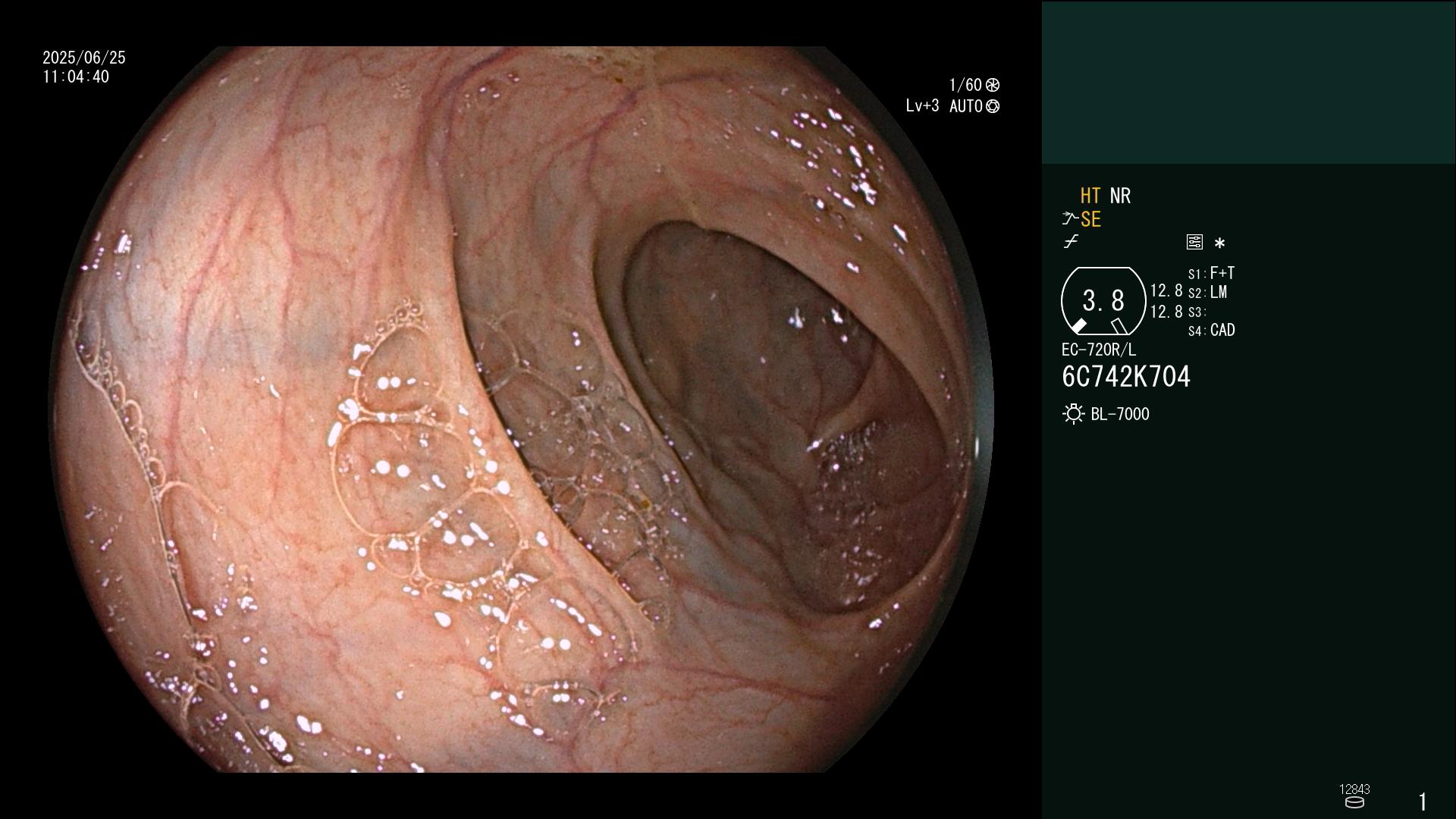Viewport: 1456px width, 819px height.
Task: Click the upper 12.8 diameter value
Action: [x=1166, y=290]
